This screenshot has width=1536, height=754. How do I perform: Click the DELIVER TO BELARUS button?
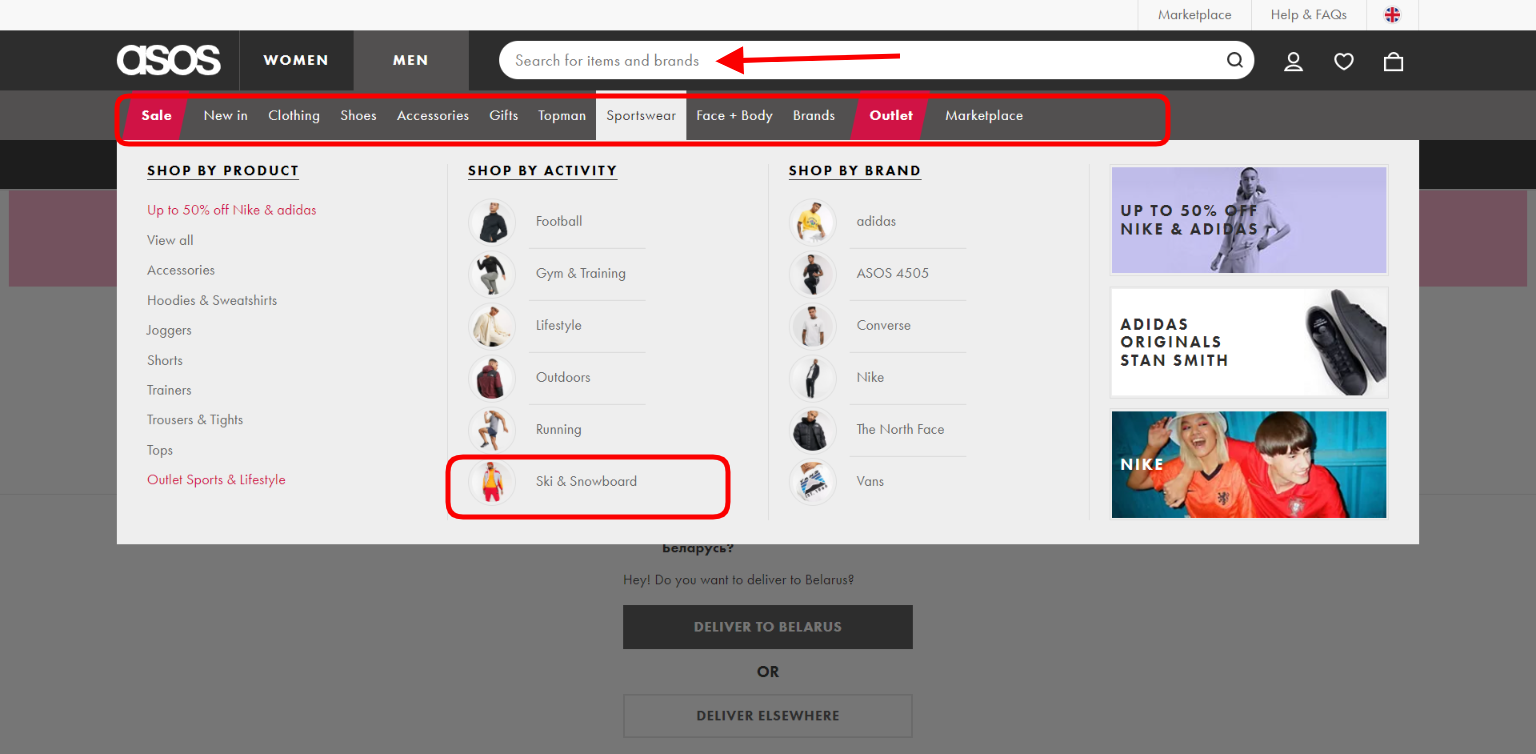click(x=768, y=627)
